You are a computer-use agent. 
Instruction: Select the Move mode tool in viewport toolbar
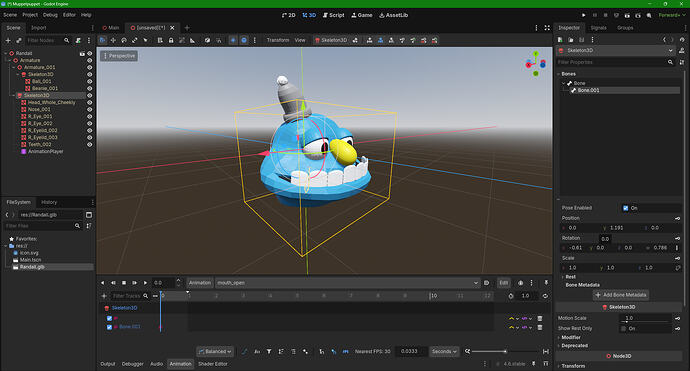tap(113, 40)
